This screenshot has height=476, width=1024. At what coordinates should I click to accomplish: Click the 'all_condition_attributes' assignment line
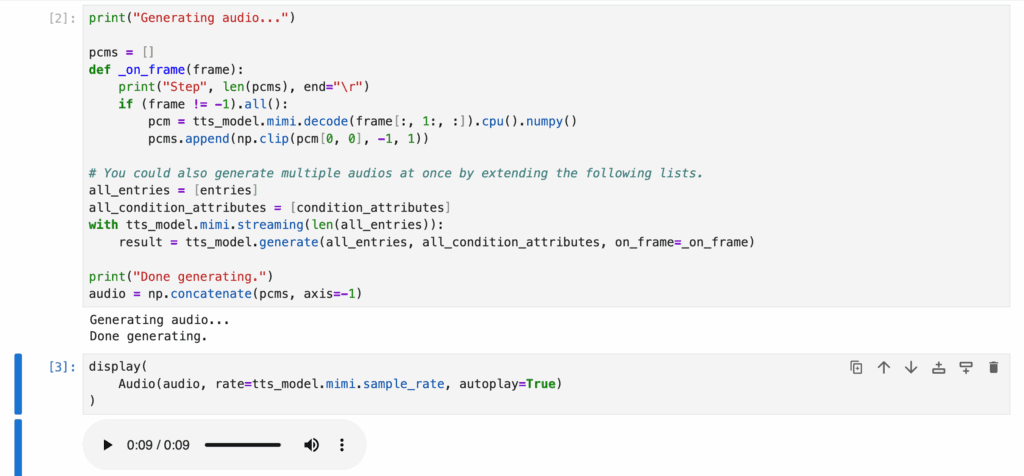click(x=270, y=208)
